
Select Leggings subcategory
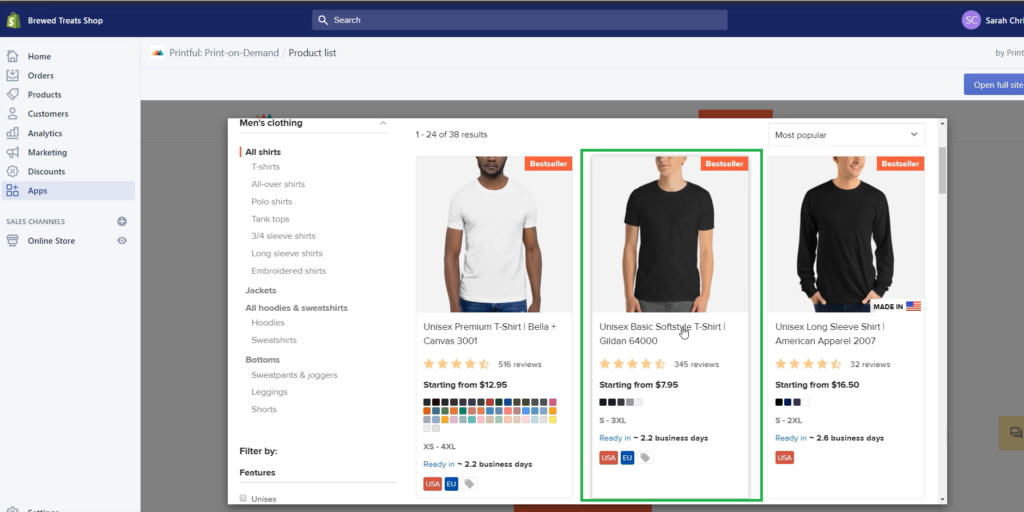point(270,392)
